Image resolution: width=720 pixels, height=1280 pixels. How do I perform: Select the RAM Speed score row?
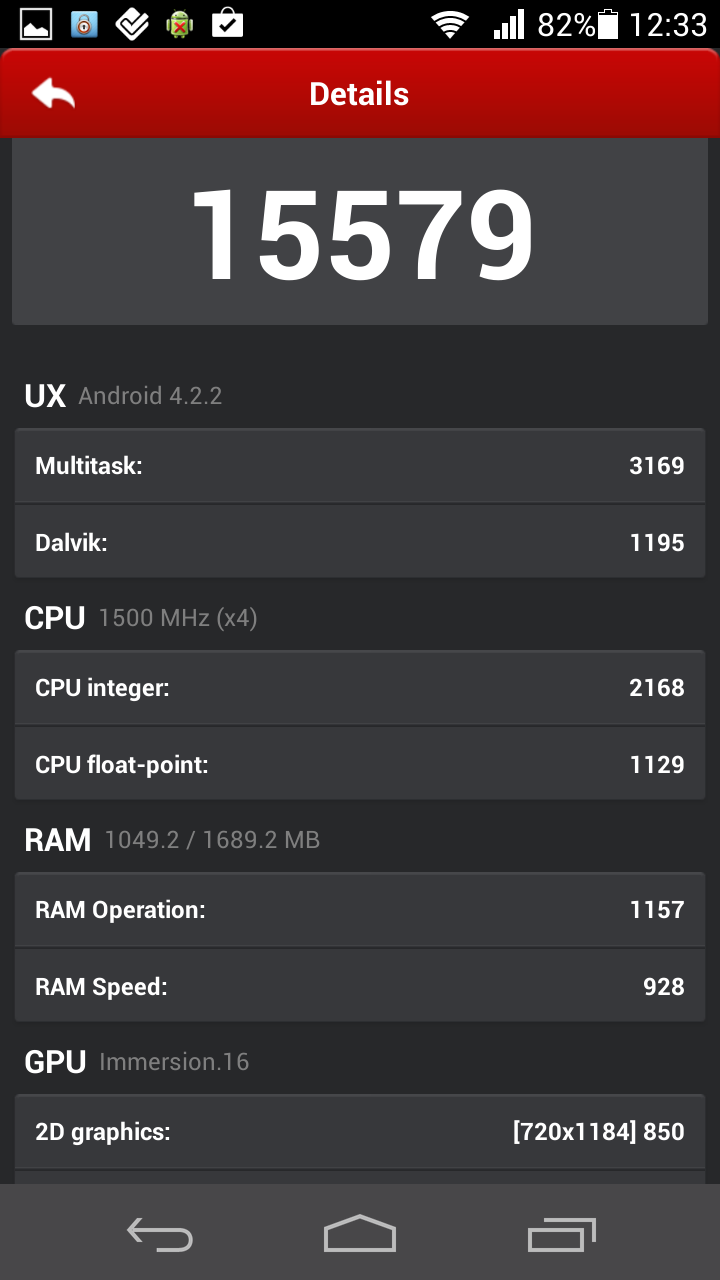coord(360,987)
